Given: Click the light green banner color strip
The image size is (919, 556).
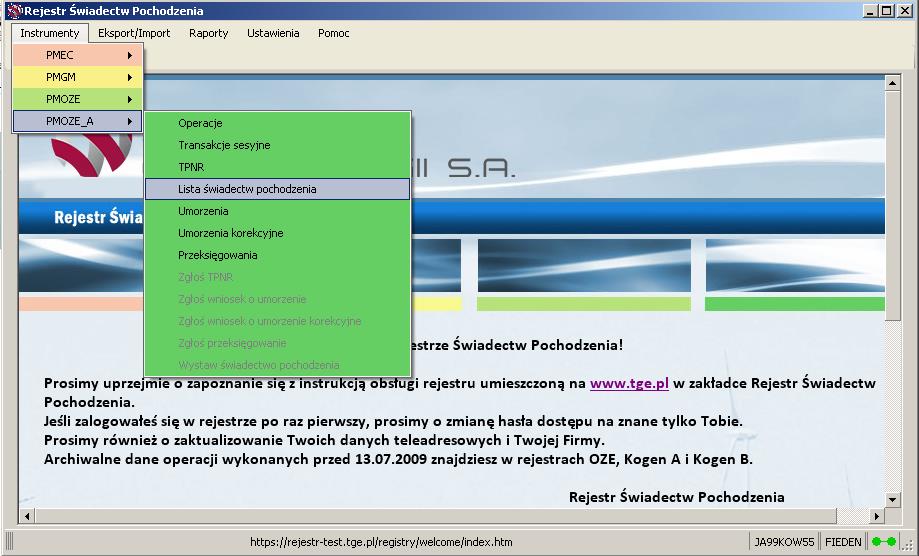Looking at the screenshot, I should pyautogui.click(x=584, y=303).
